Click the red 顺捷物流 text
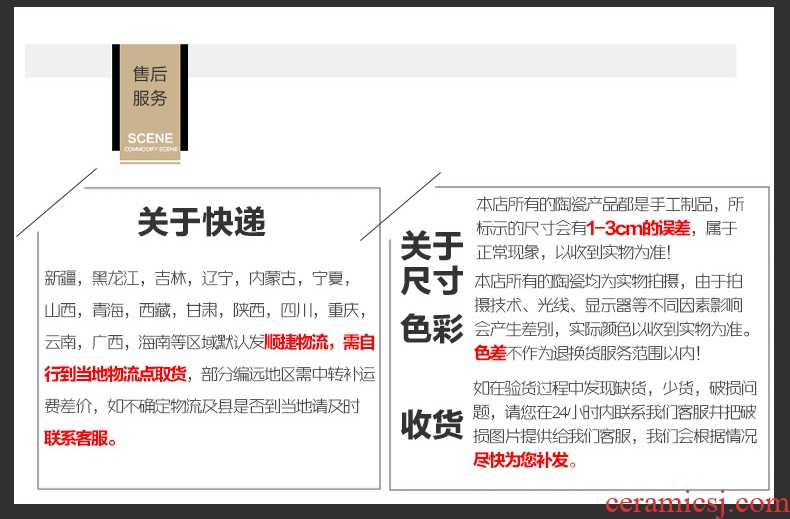The height and width of the screenshot is (519, 790). [303, 343]
